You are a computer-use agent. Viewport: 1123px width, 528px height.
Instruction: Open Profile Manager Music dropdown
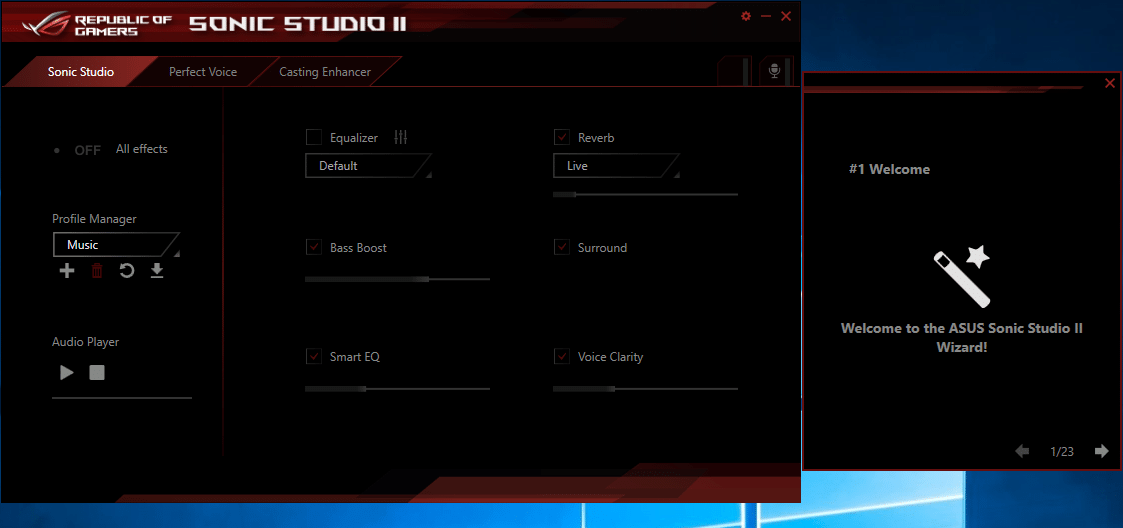pyautogui.click(x=115, y=245)
